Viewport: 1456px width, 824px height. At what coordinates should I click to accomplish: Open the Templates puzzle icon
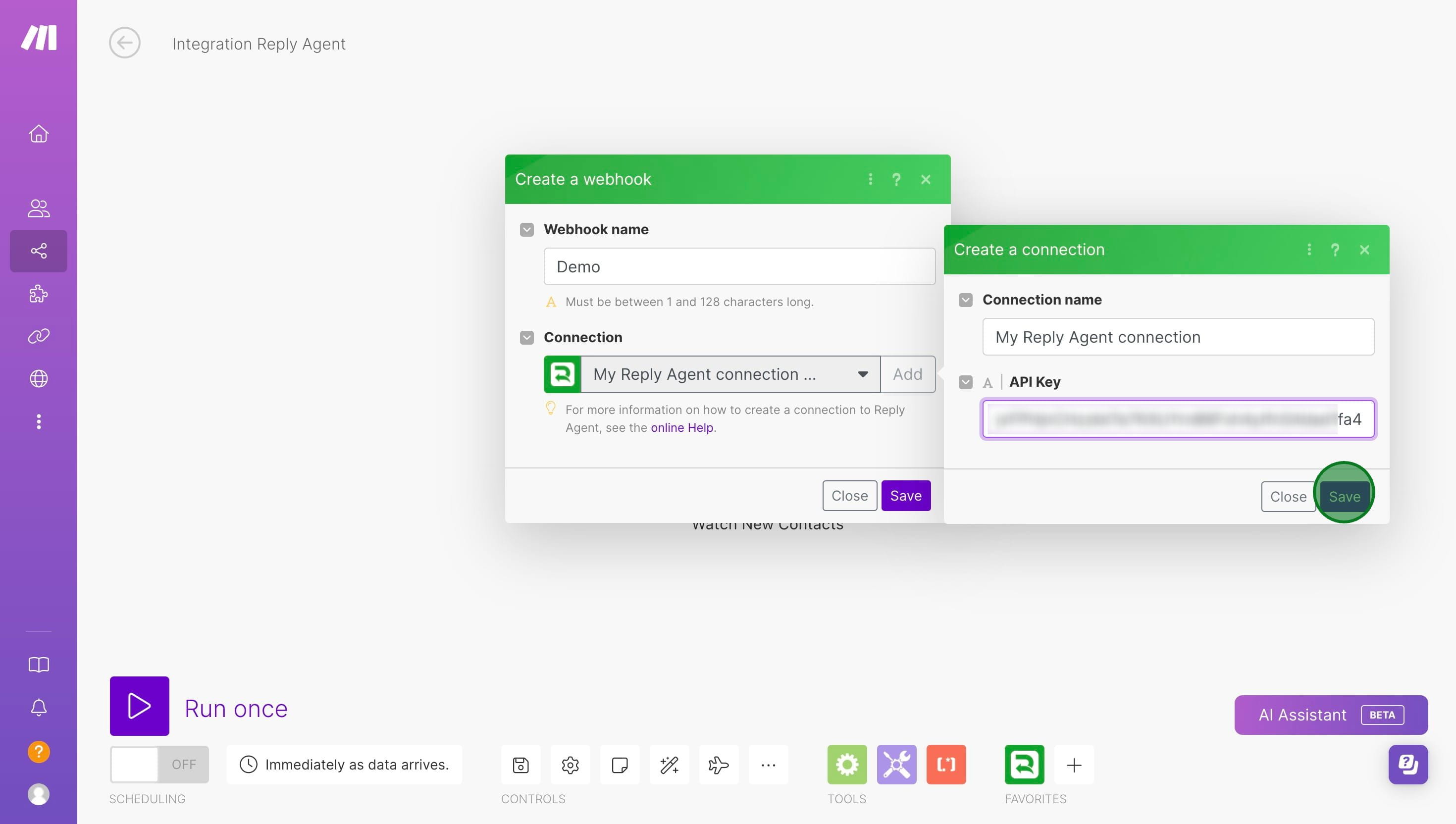(39, 294)
